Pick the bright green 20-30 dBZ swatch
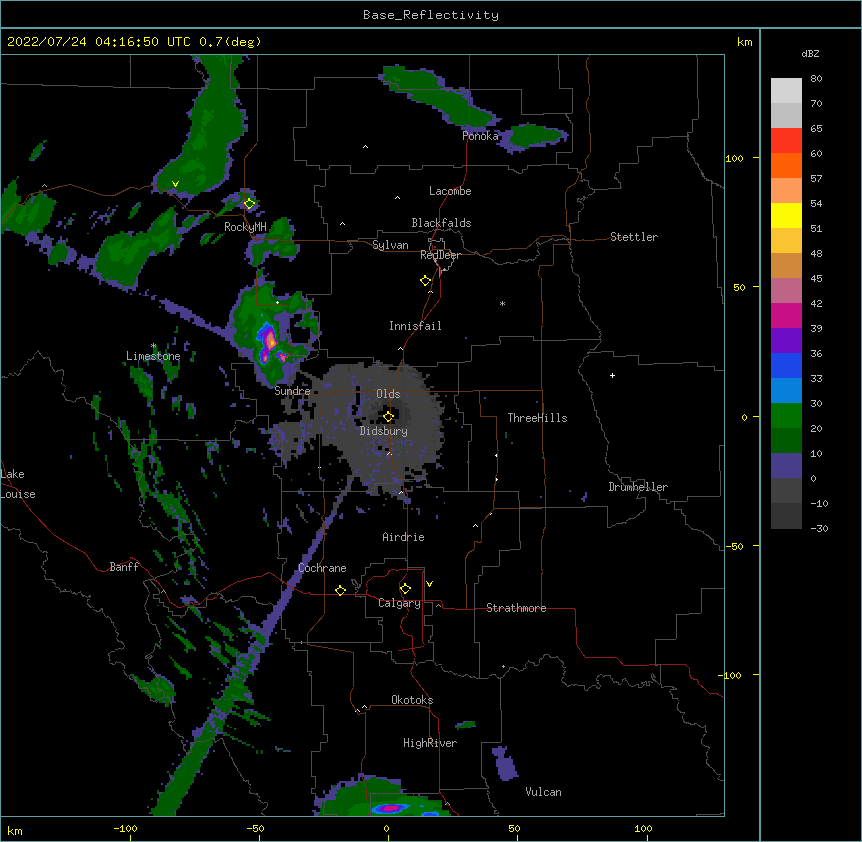Viewport: 862px width, 842px height. click(786, 416)
